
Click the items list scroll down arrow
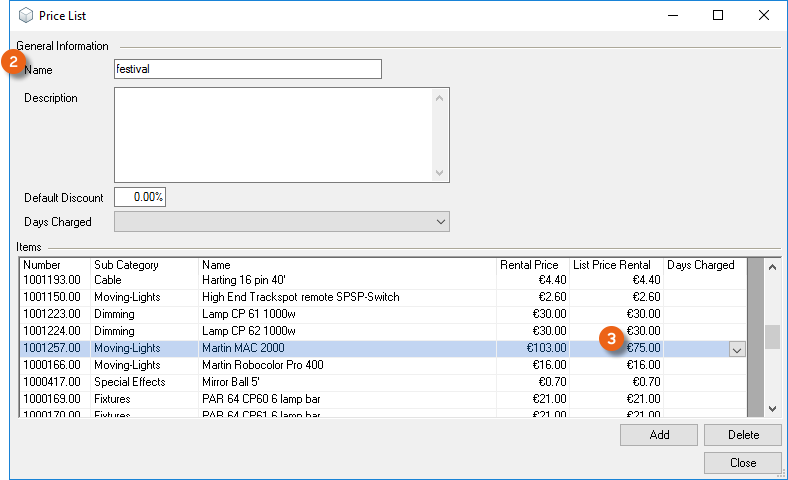[772, 408]
